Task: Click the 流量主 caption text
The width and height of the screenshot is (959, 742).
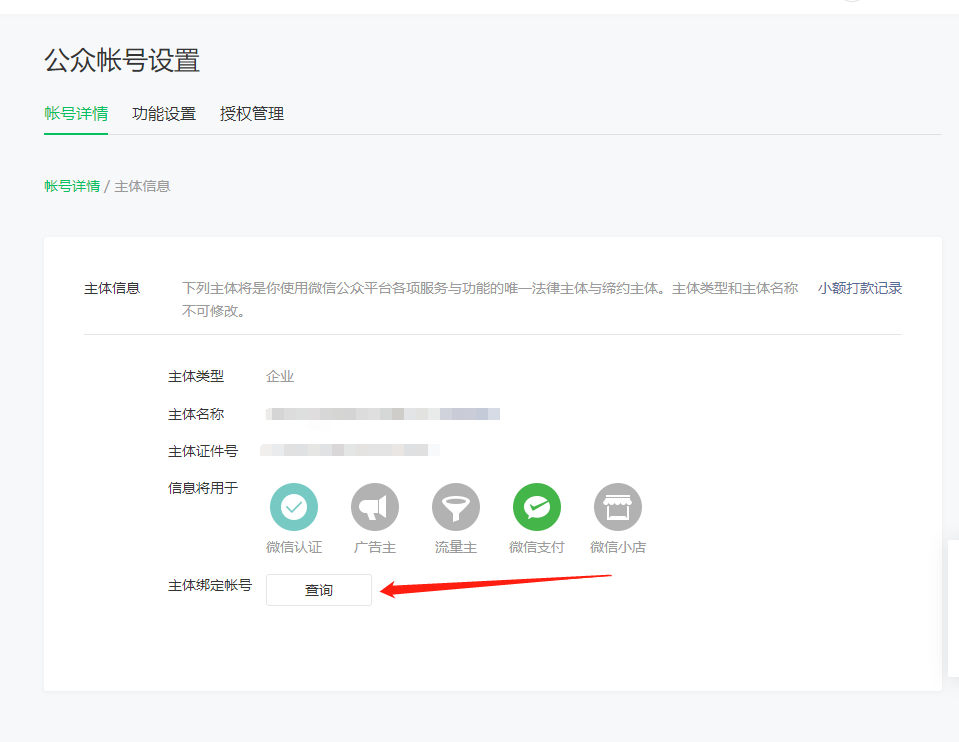Action: (456, 547)
